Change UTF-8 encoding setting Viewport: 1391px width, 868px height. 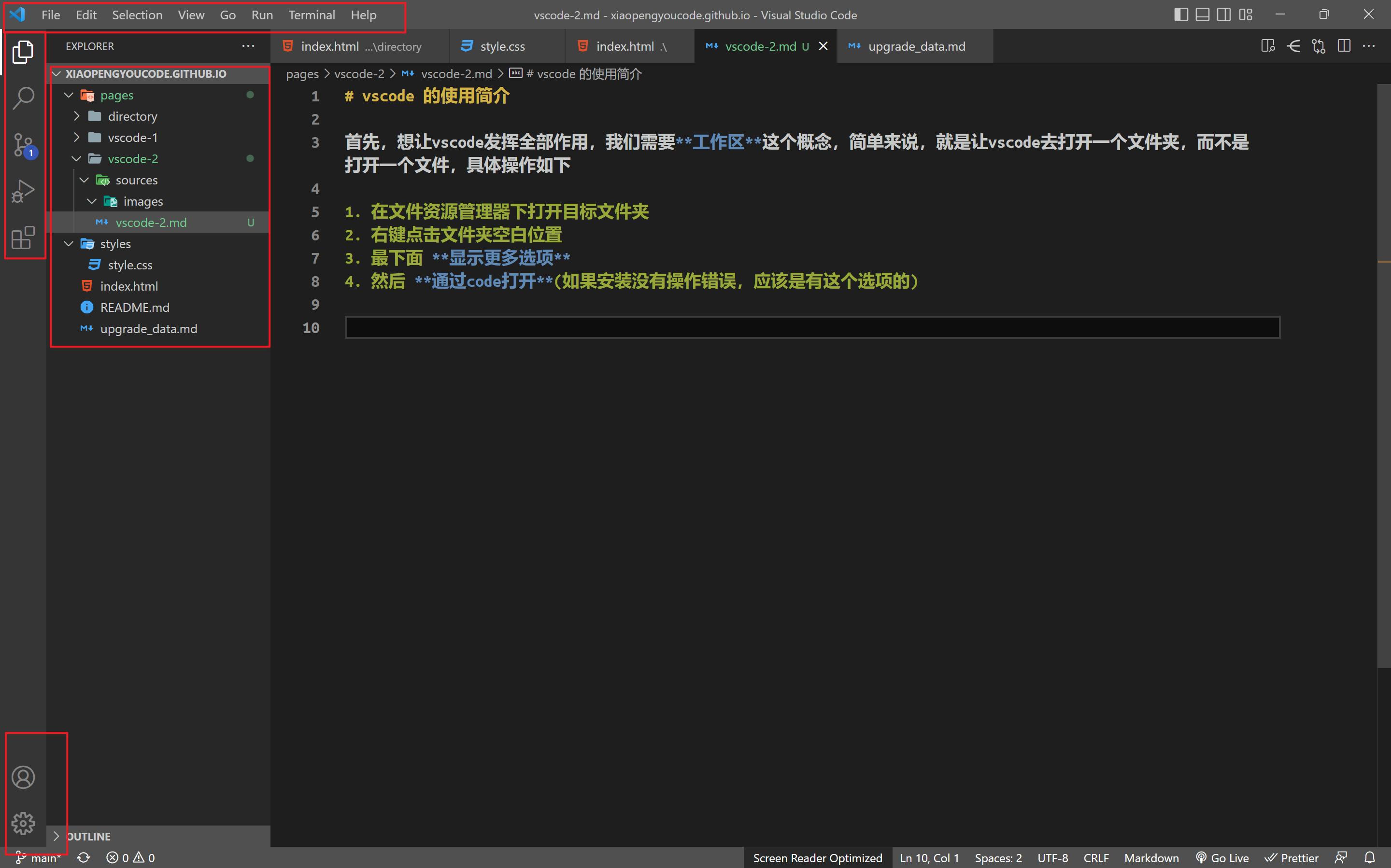(x=1052, y=858)
